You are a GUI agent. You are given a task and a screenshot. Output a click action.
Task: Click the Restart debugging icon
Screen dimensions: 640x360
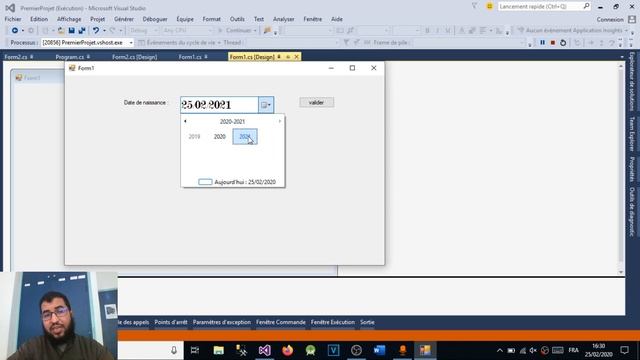pyautogui.click(x=563, y=42)
